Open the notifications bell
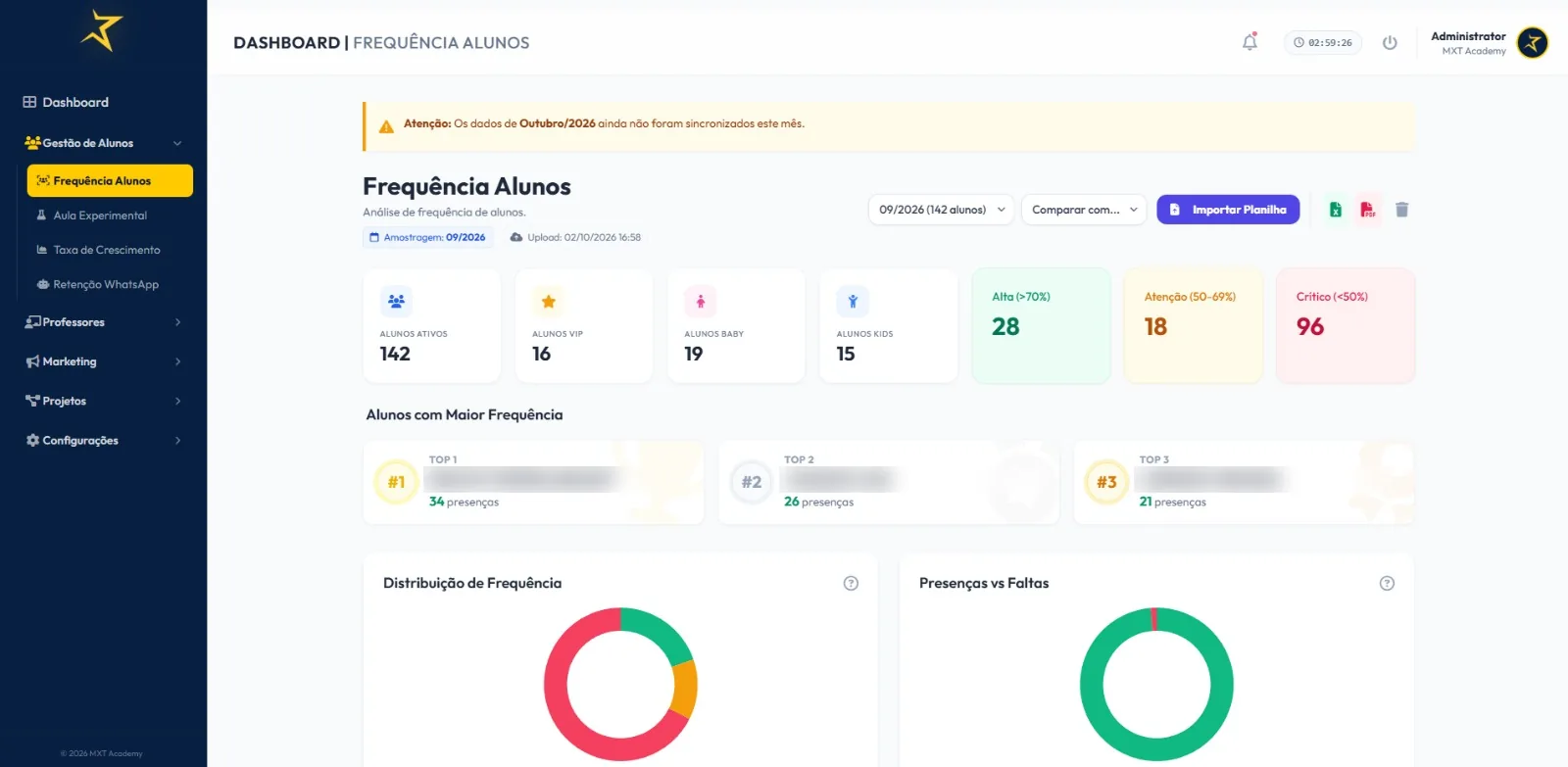Screen dimensions: 1568x767 pyautogui.click(x=1249, y=42)
